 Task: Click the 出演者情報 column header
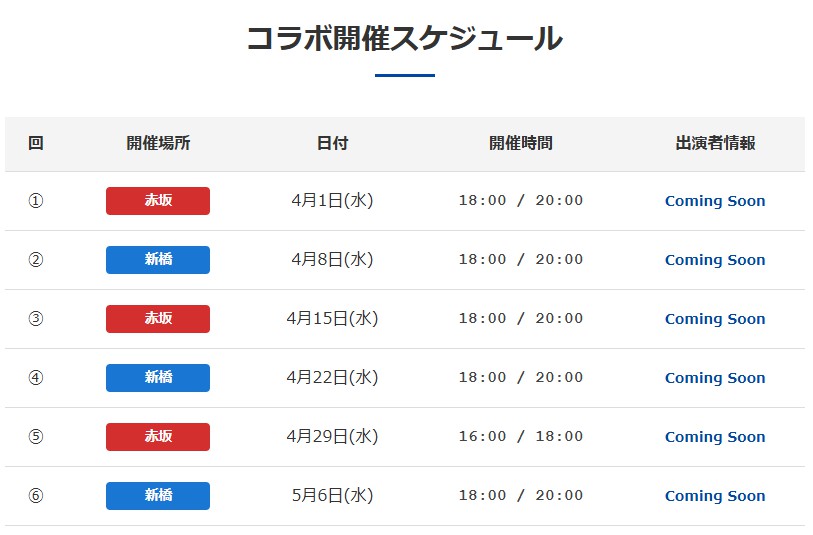pyautogui.click(x=715, y=143)
